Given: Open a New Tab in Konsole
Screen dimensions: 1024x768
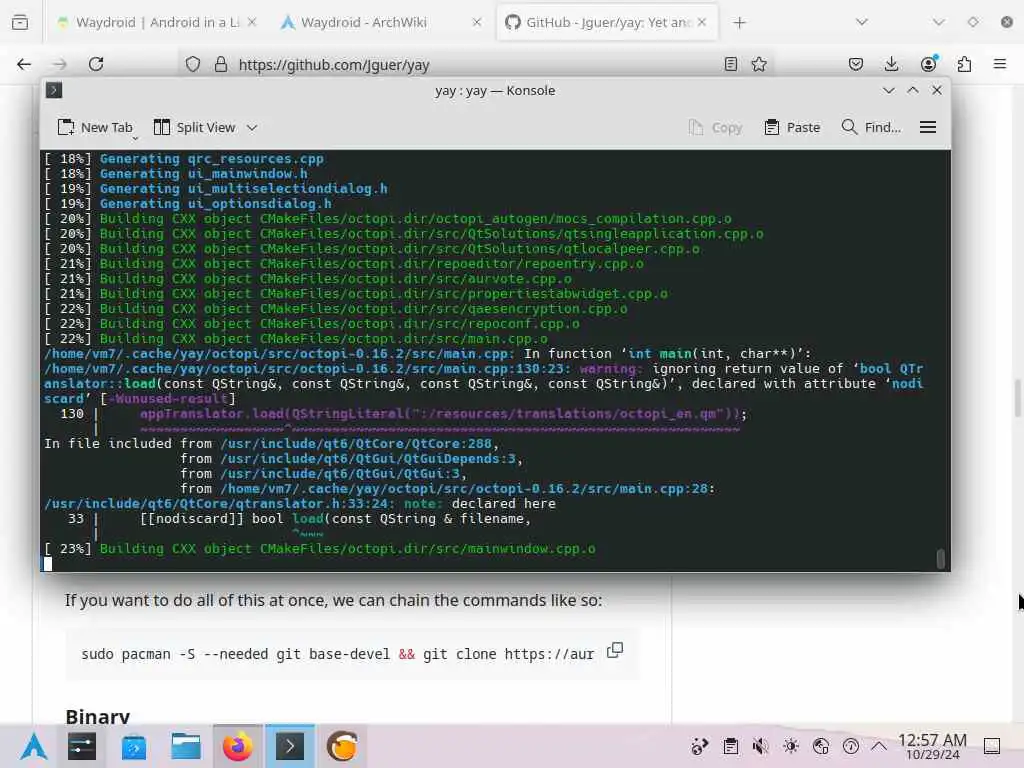Looking at the screenshot, I should click(x=95, y=127).
